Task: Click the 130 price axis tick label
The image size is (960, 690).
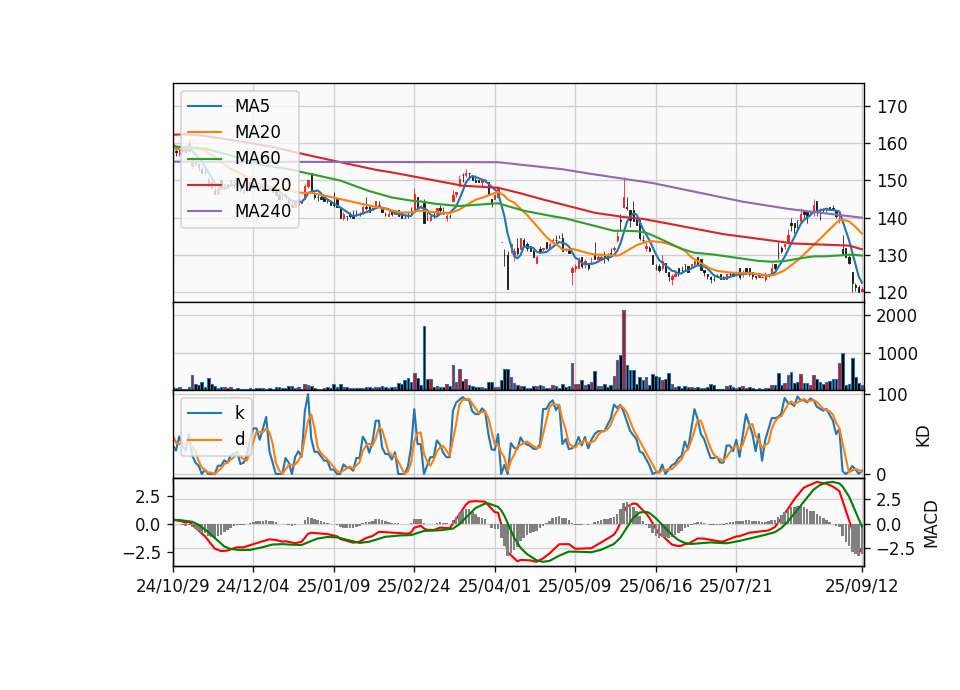Action: pos(892,256)
